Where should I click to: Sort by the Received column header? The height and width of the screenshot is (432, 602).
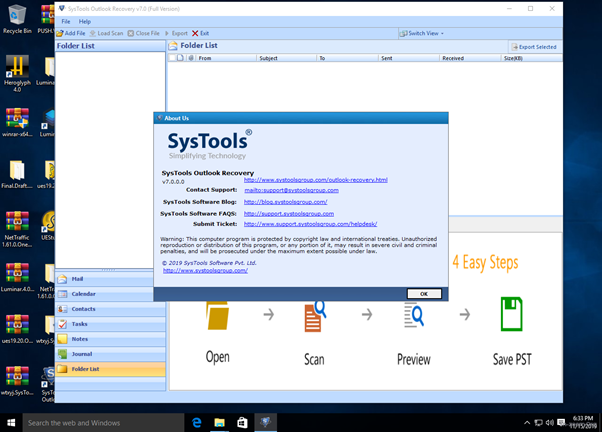tap(470, 58)
